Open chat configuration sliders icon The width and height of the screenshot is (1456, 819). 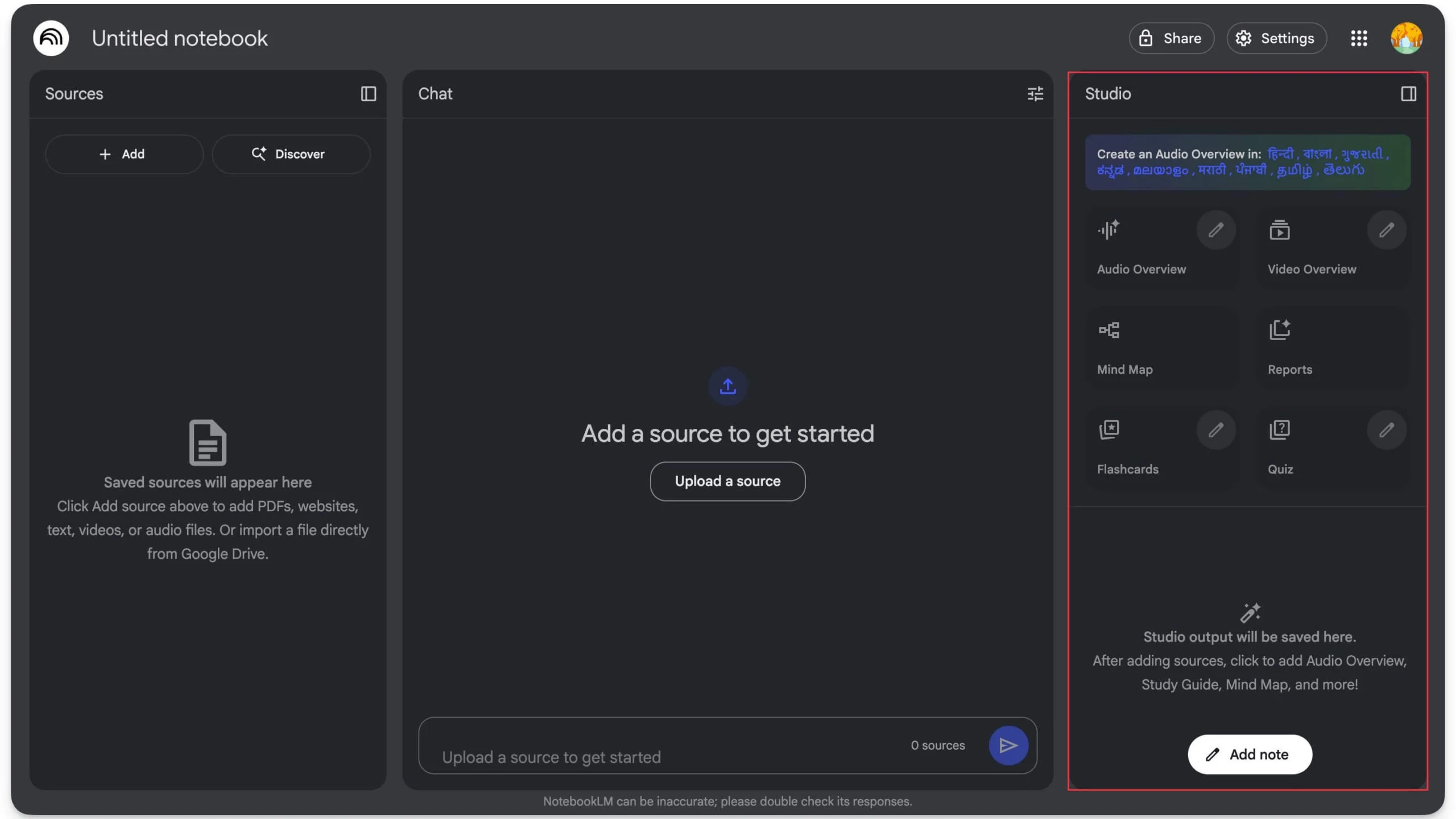1035,94
